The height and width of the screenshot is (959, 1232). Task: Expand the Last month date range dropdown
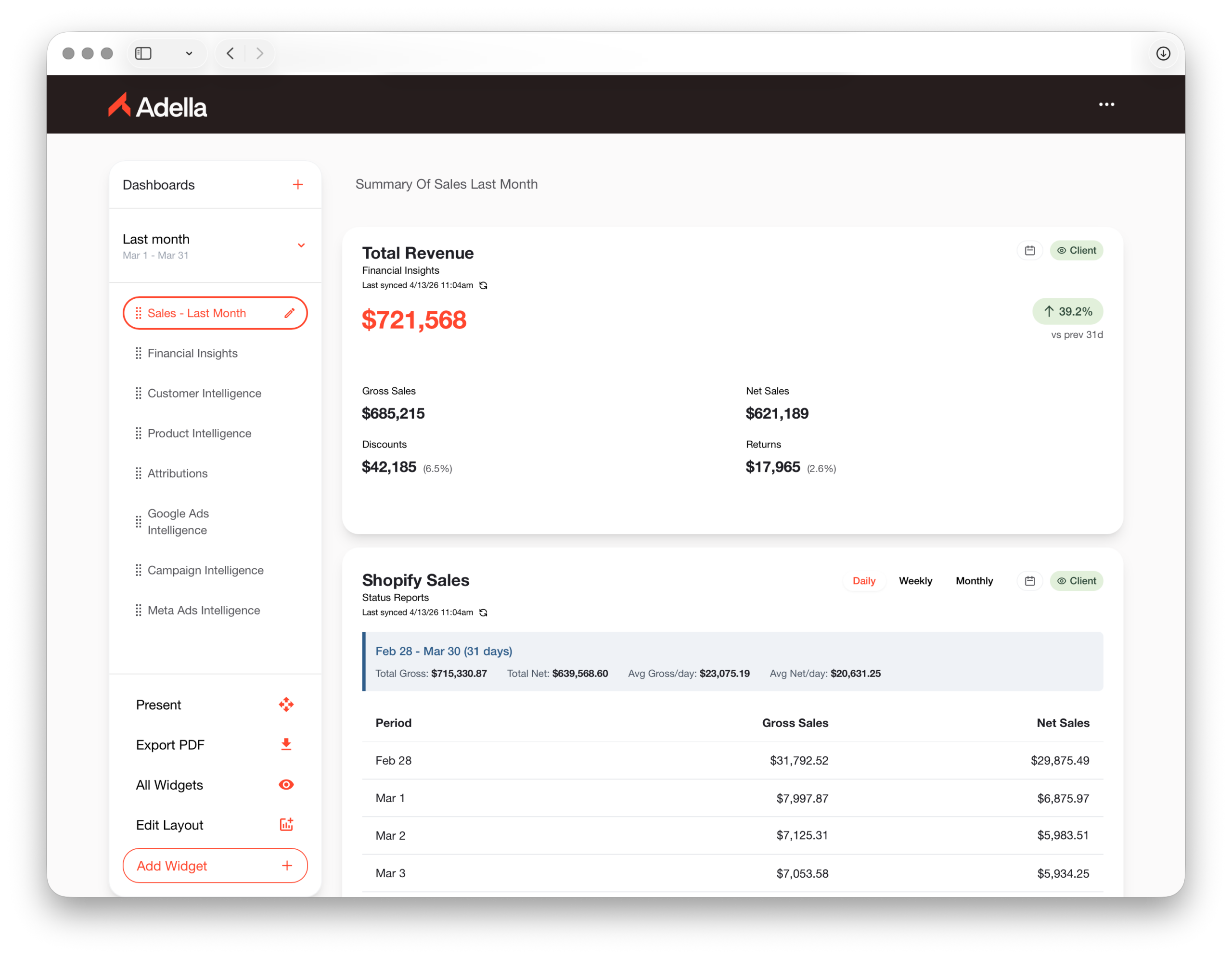click(301, 245)
